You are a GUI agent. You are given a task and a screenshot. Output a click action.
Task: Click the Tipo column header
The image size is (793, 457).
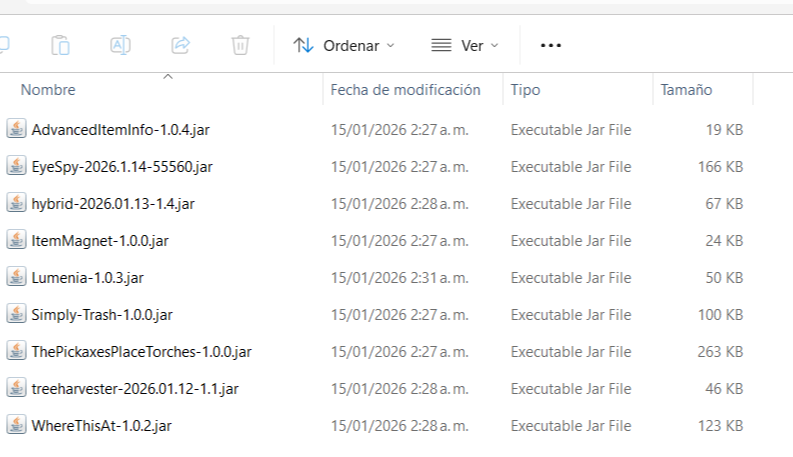[525, 90]
